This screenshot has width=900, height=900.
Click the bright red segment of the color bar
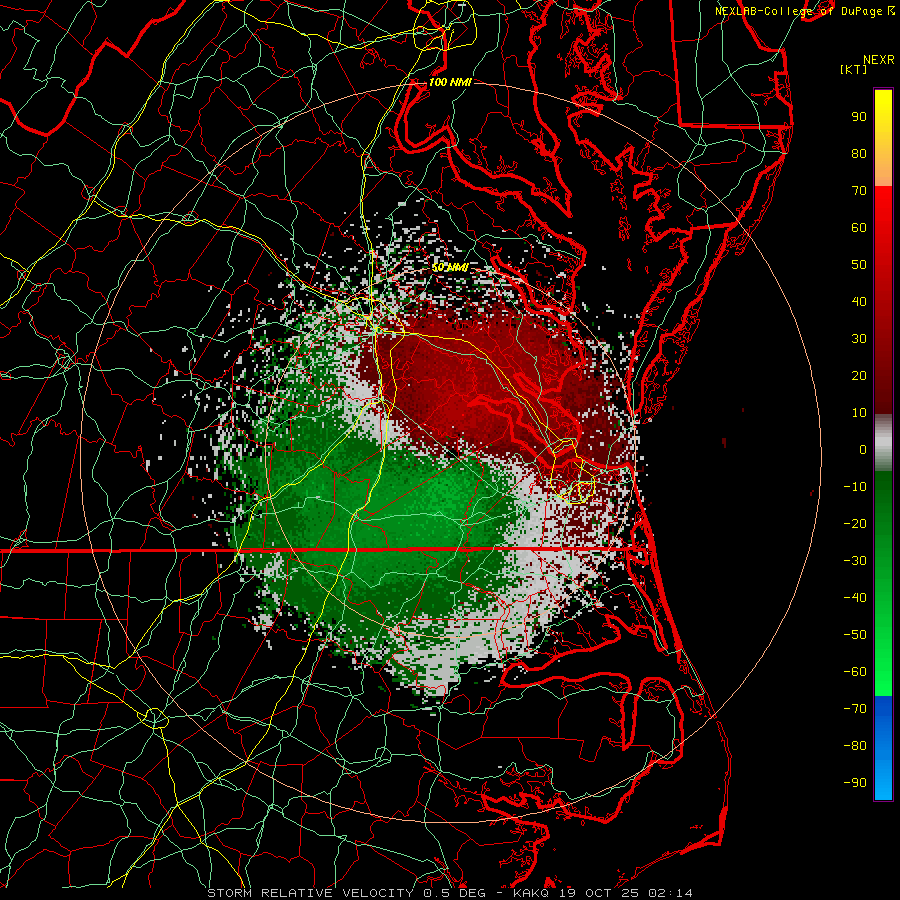click(883, 300)
